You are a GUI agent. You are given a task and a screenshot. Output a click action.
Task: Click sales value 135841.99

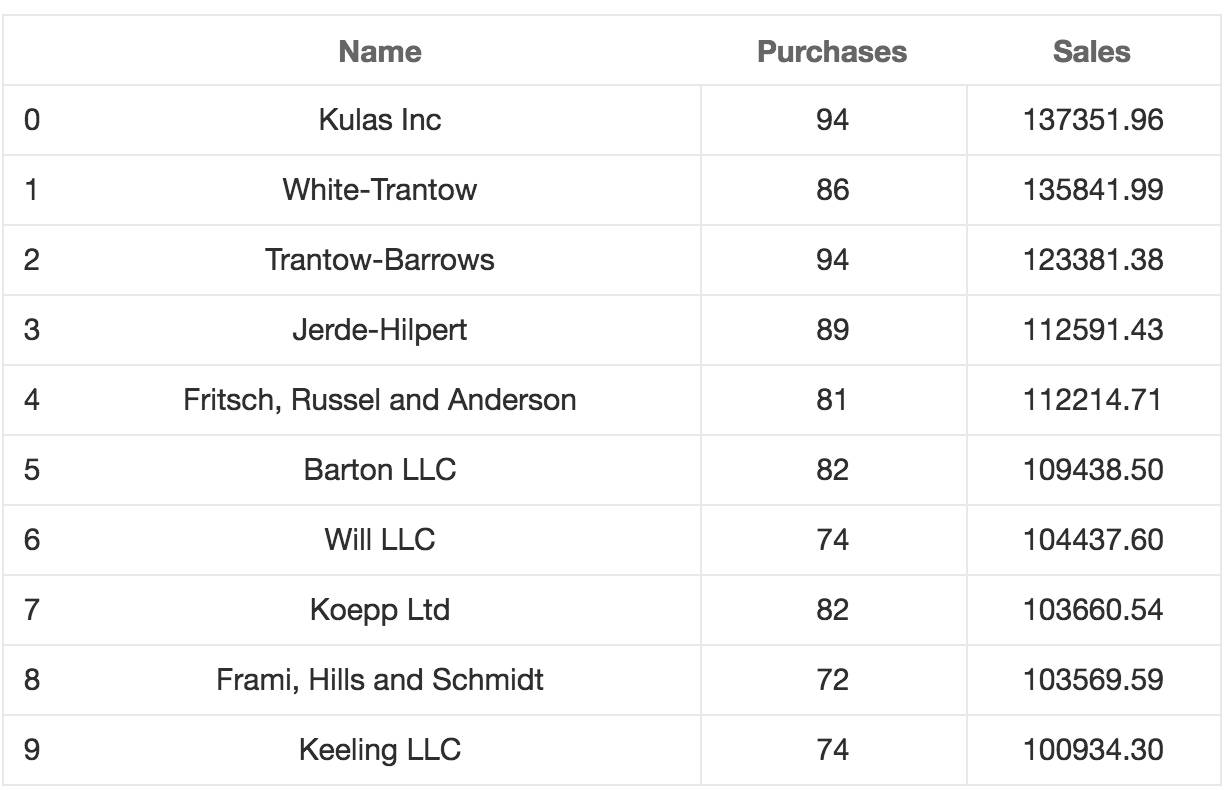(x=1093, y=190)
